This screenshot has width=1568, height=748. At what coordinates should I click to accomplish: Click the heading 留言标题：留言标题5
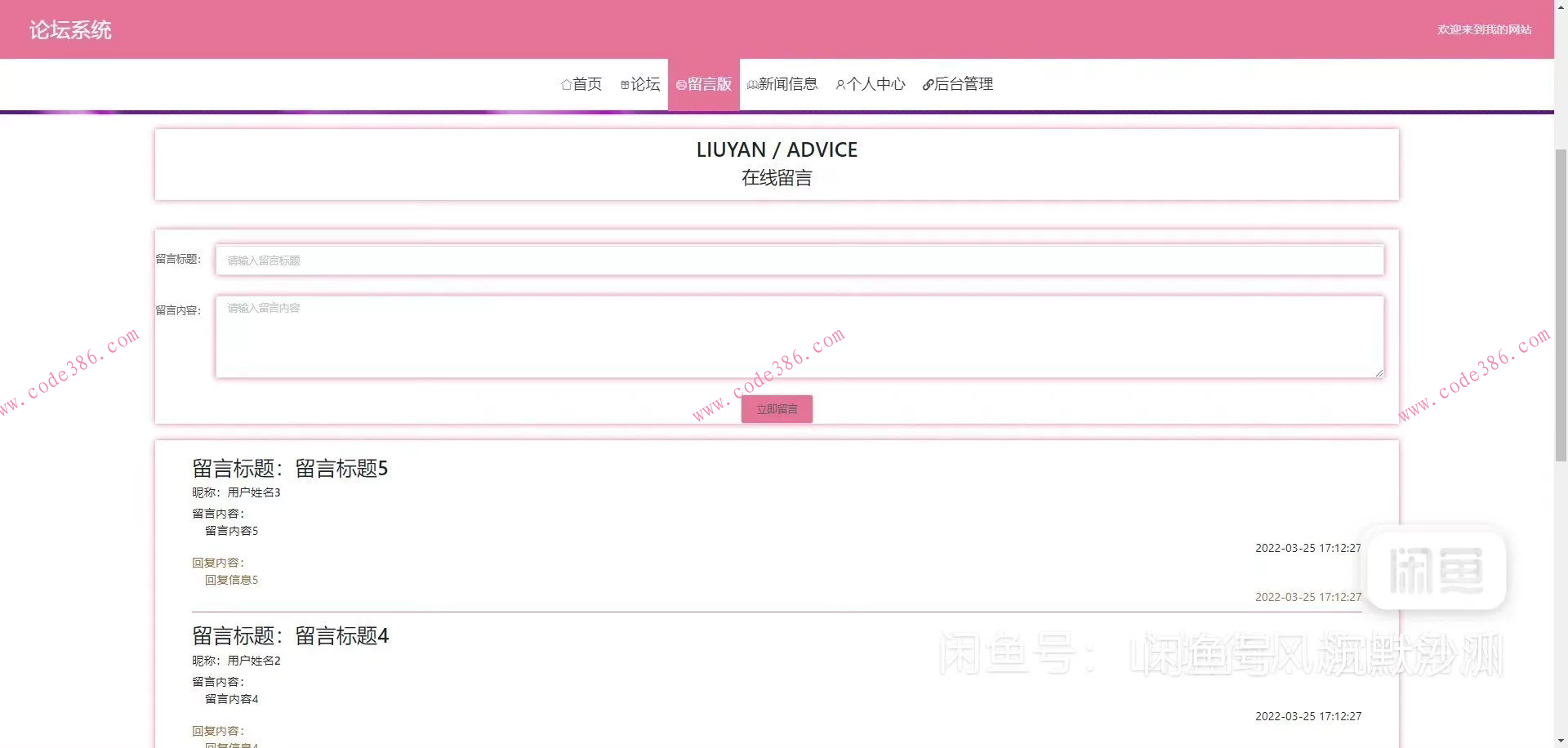(290, 469)
